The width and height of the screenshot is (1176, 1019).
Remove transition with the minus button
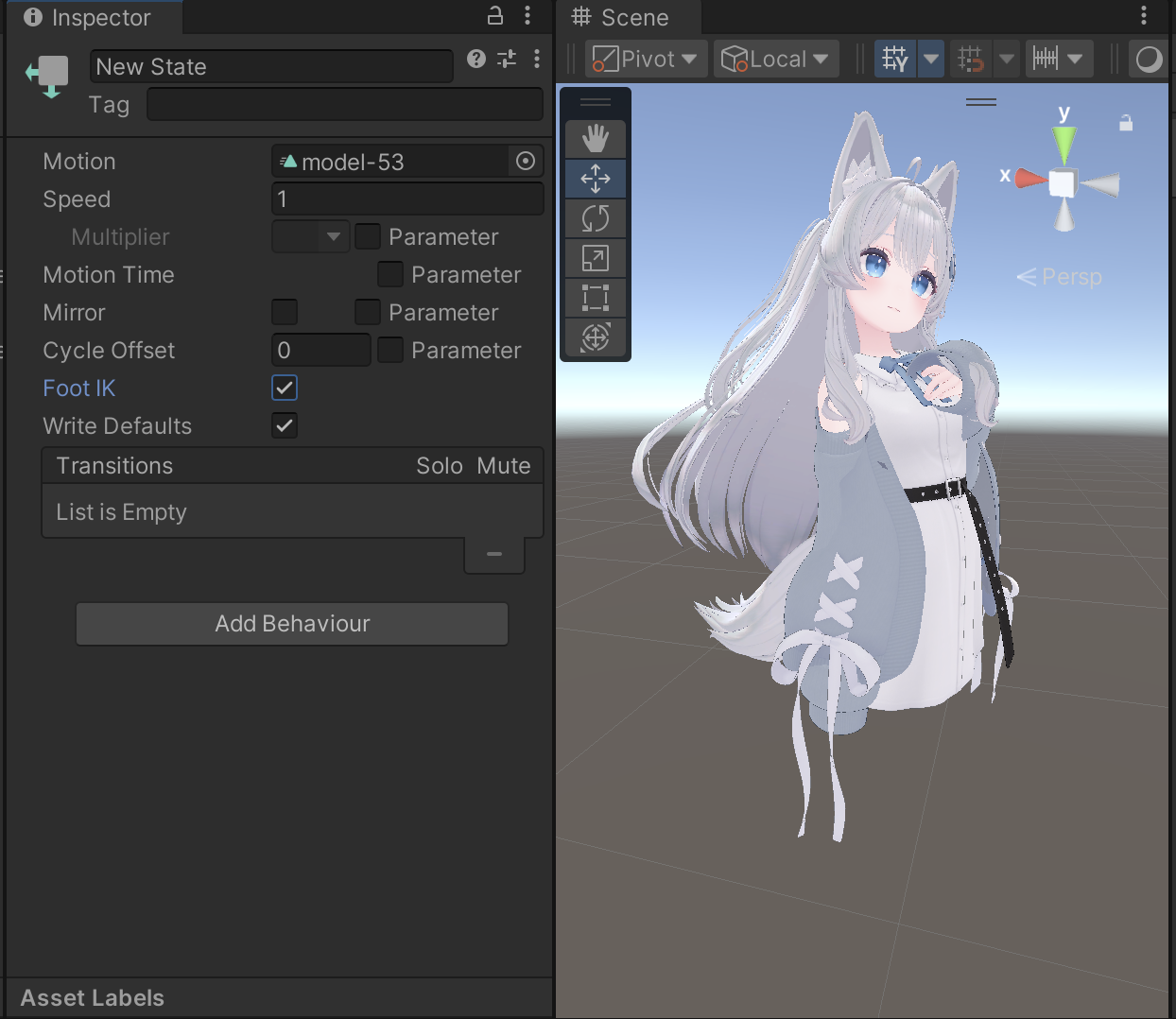[x=494, y=555]
